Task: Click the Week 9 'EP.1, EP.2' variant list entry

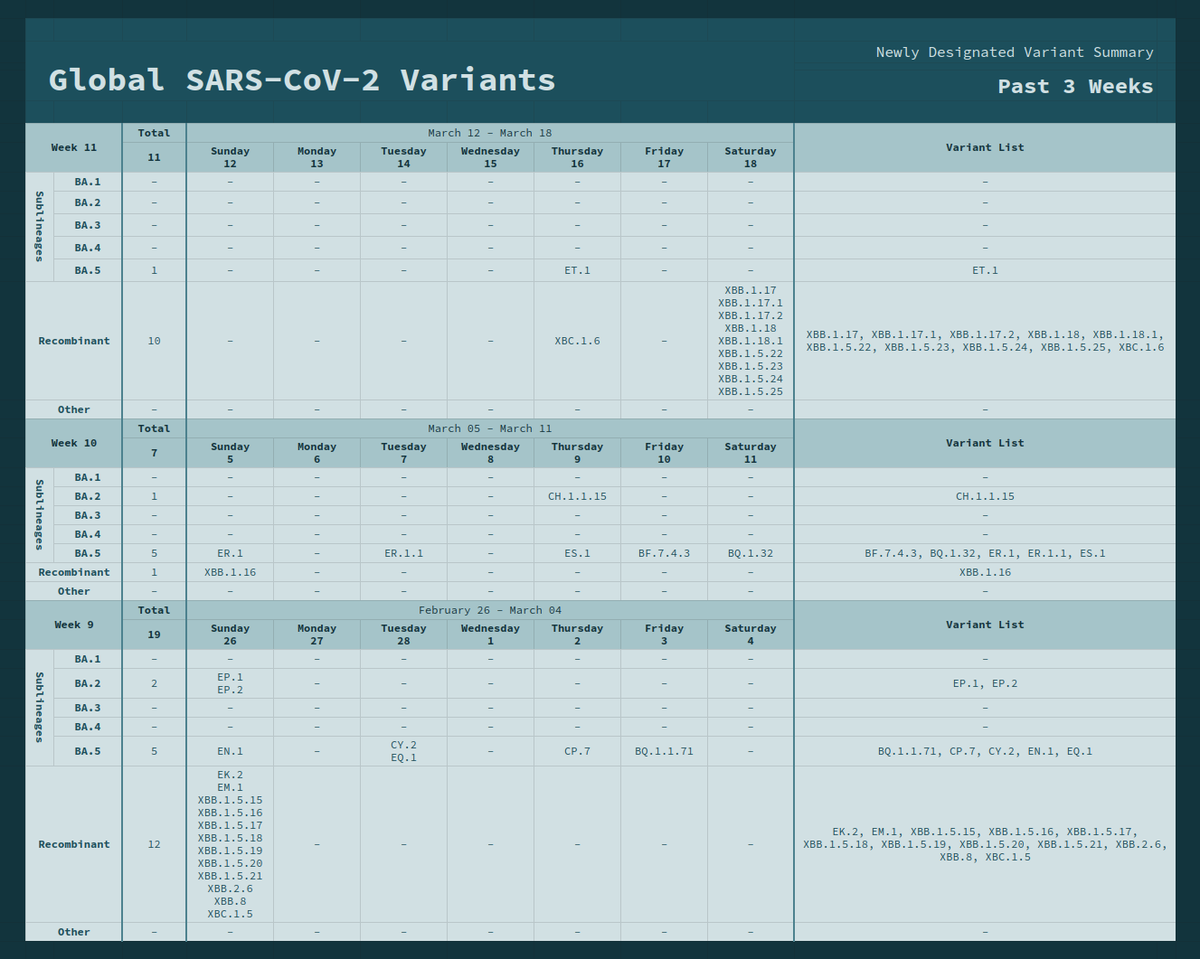Action: tap(985, 684)
